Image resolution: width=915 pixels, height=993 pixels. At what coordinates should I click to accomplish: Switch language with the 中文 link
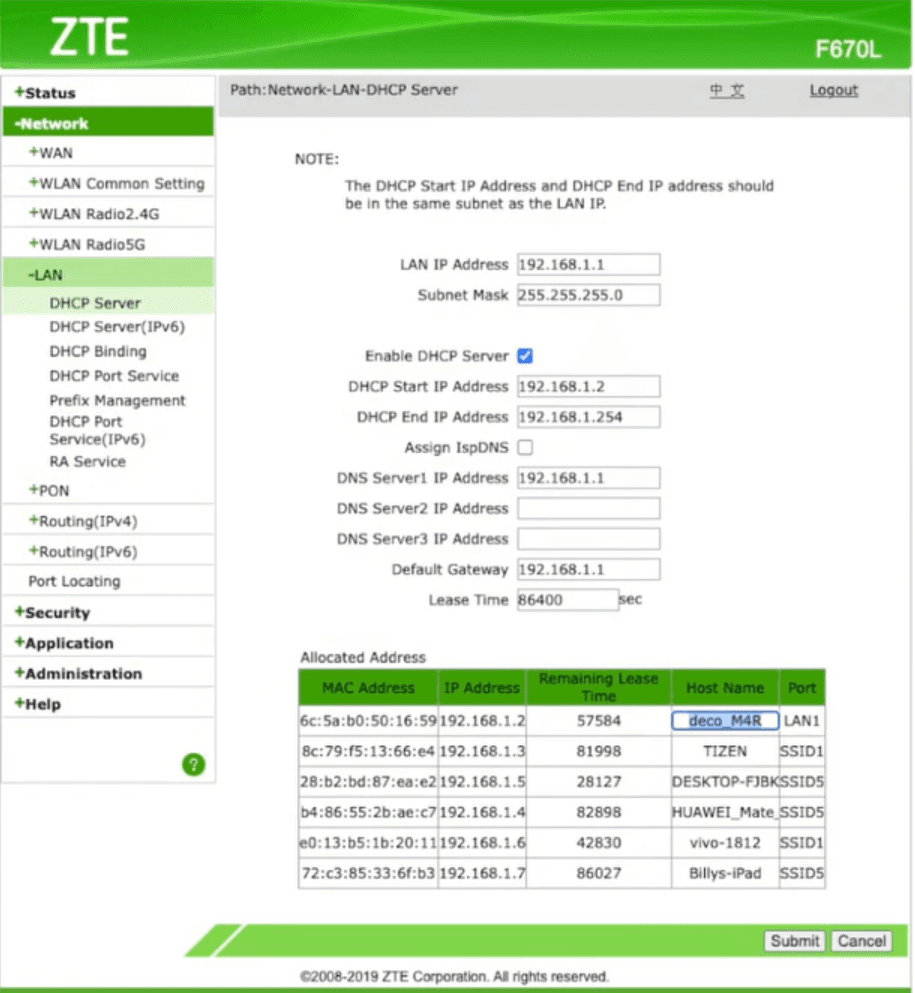[x=726, y=90]
